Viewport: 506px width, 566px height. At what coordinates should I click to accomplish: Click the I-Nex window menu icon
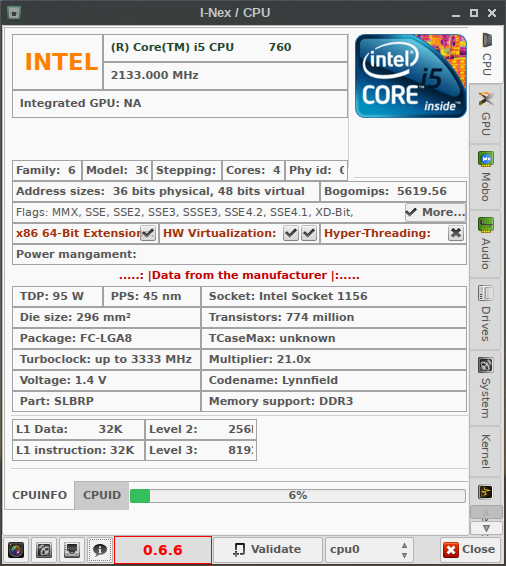click(x=14, y=13)
